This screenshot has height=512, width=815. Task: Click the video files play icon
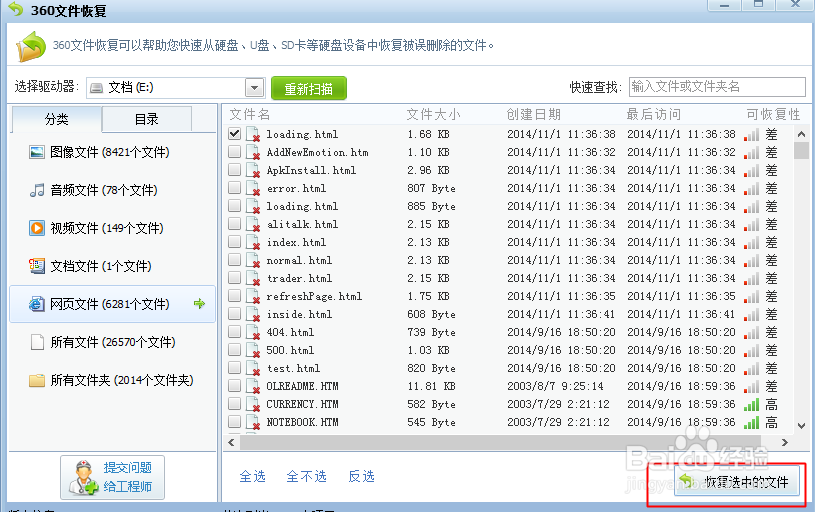tap(37, 228)
